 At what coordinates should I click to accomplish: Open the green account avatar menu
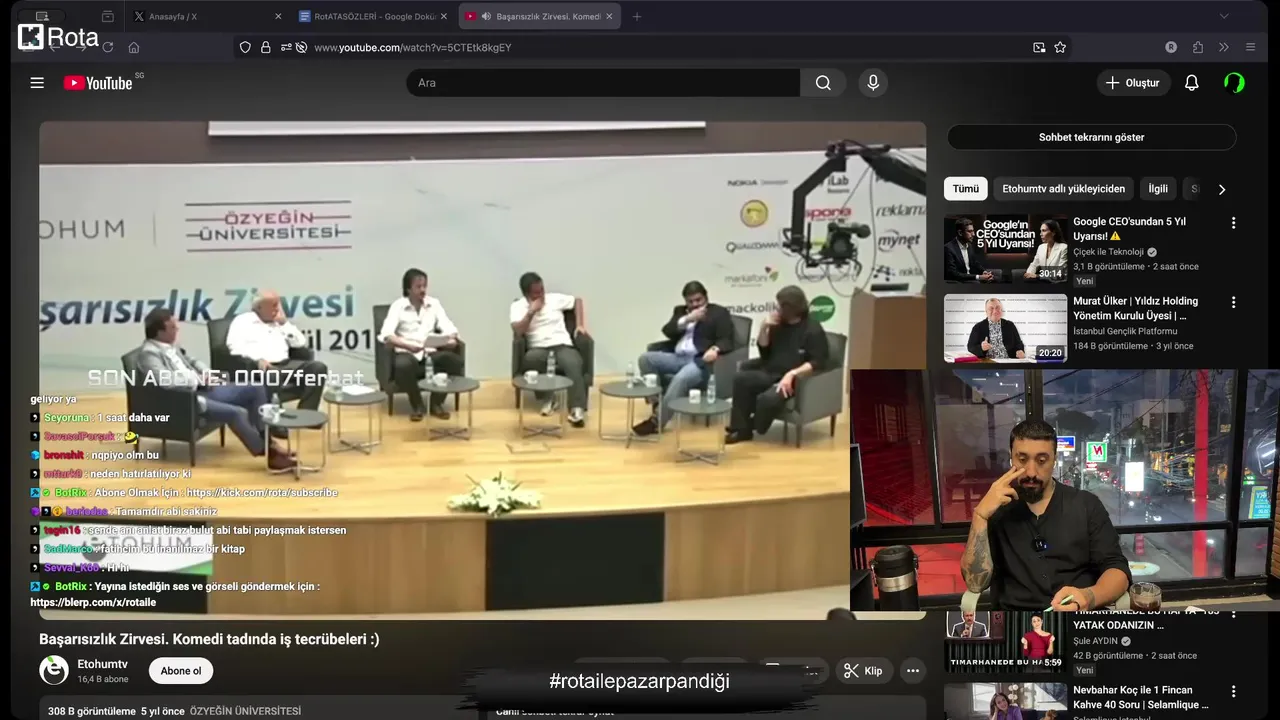(x=1234, y=83)
